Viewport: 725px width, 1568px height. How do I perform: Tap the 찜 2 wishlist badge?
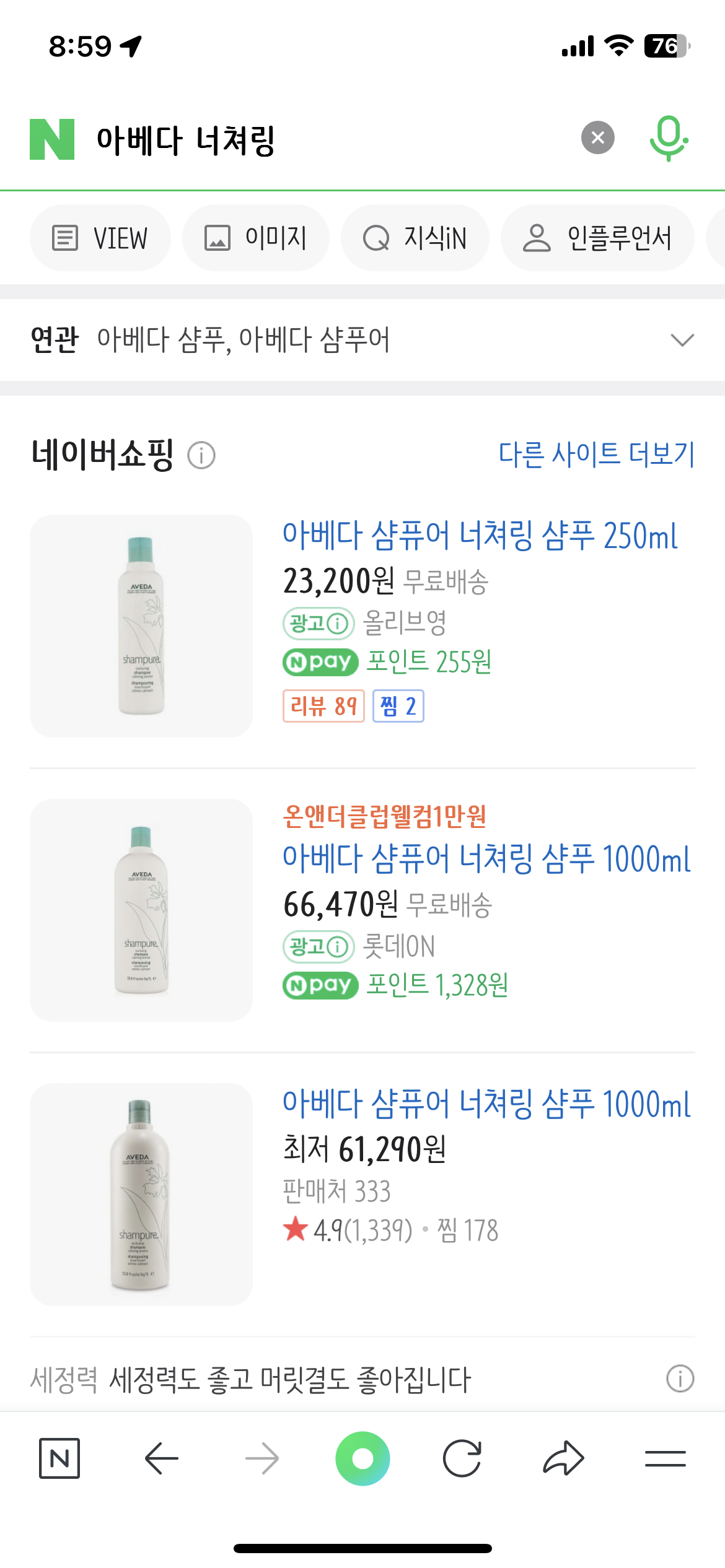click(x=398, y=706)
